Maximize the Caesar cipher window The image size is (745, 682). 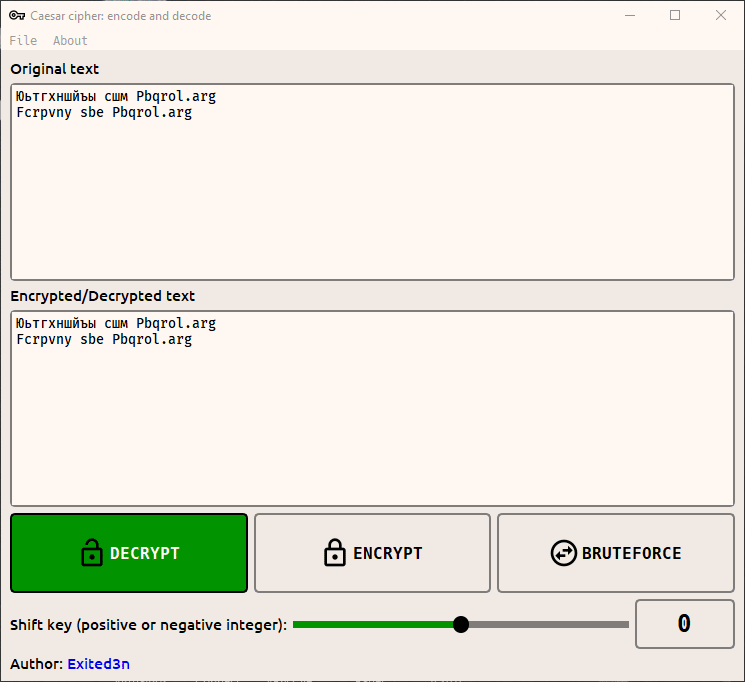tap(675, 15)
